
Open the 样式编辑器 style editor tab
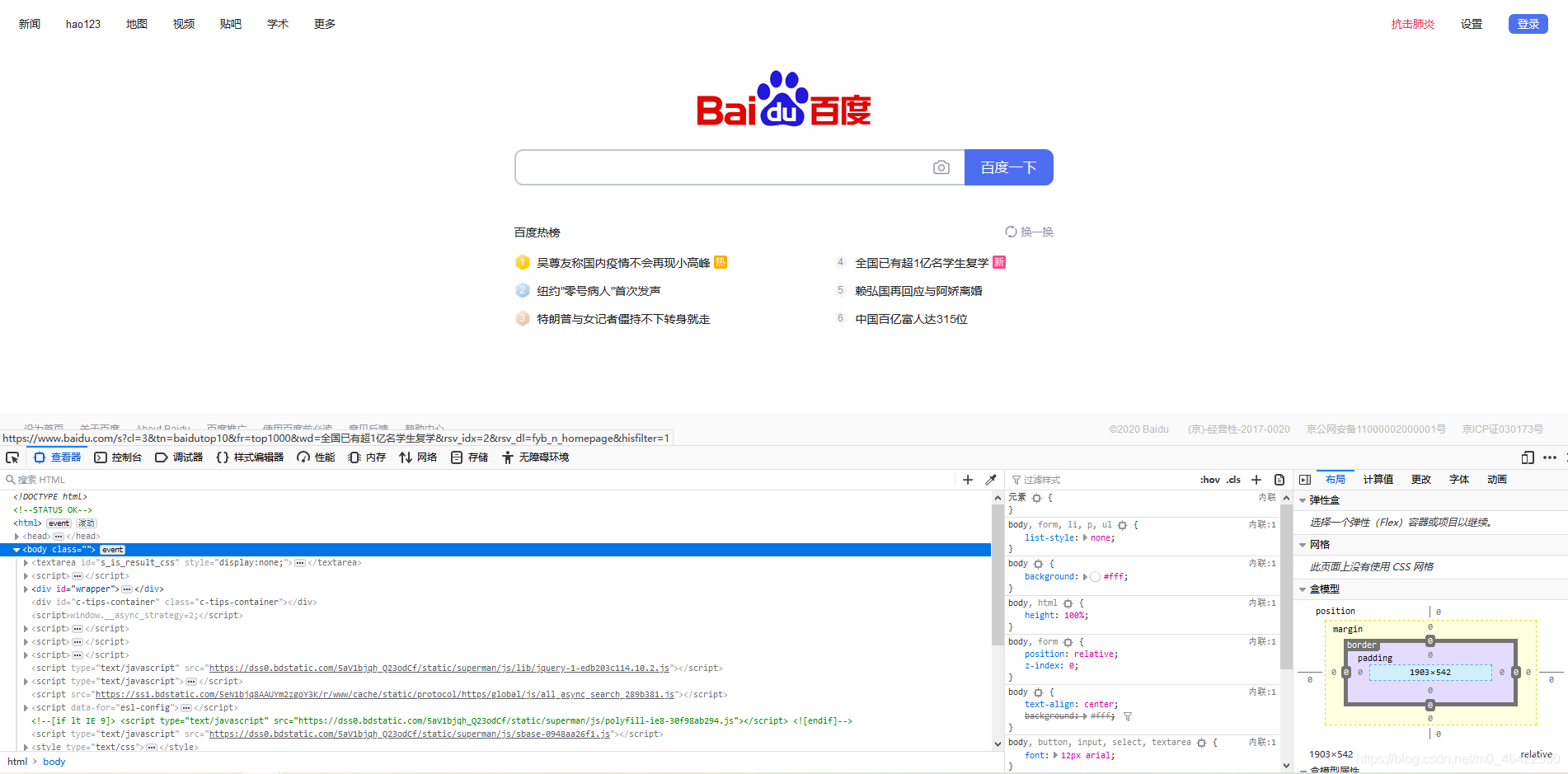coord(250,457)
